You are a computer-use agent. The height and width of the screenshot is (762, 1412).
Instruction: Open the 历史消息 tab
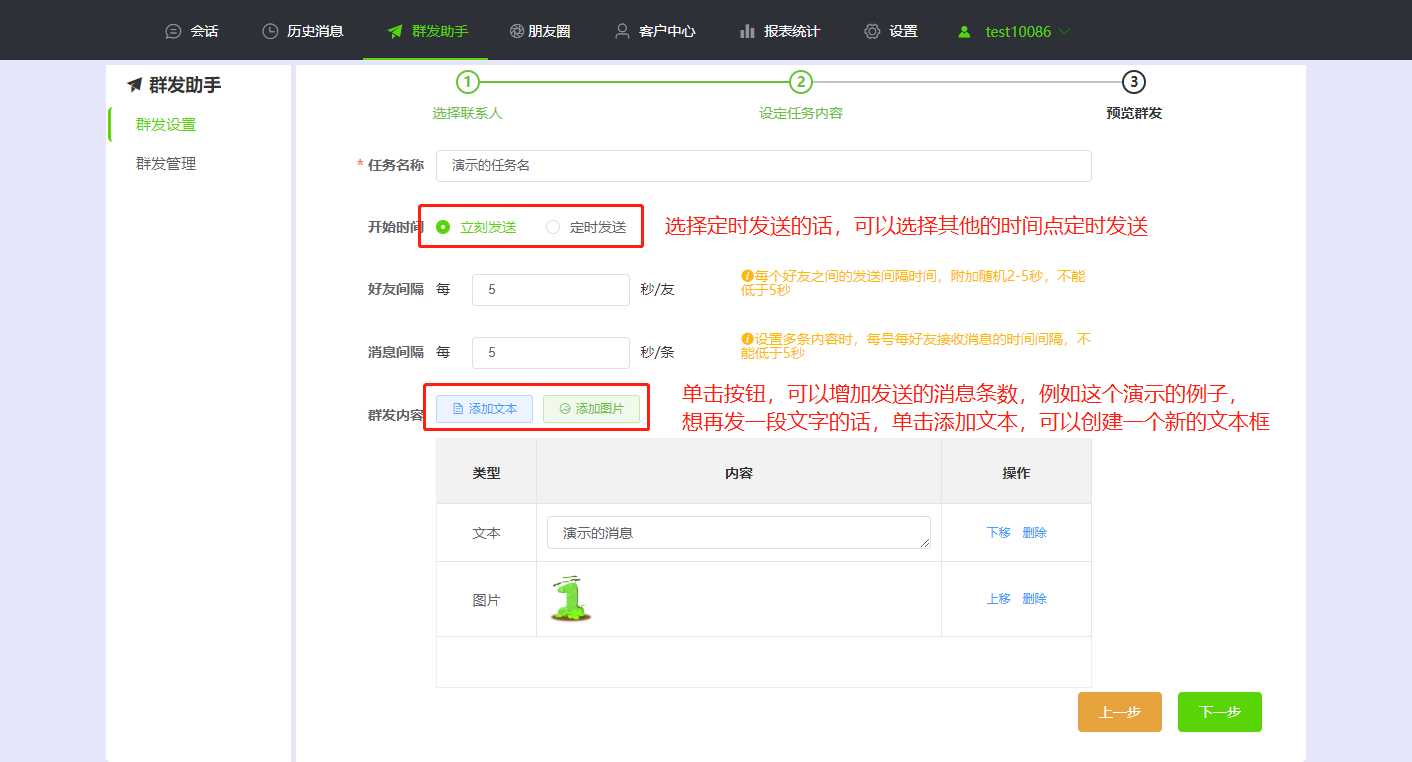tap(303, 31)
